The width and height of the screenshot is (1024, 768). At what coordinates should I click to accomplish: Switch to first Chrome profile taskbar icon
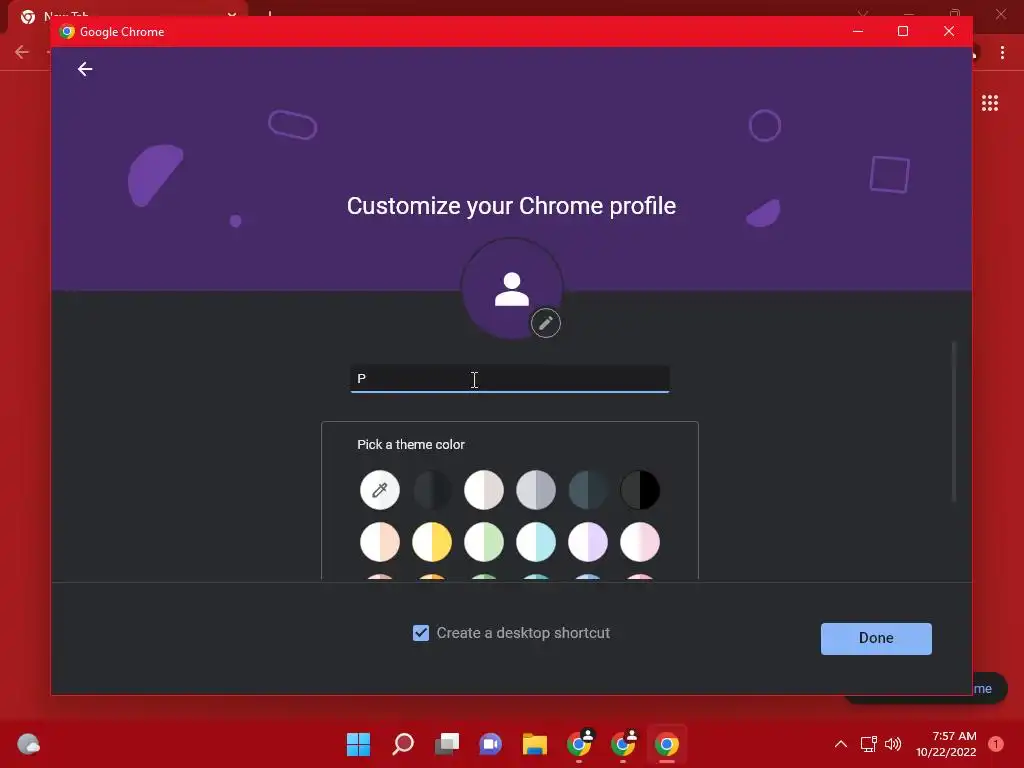[579, 744]
